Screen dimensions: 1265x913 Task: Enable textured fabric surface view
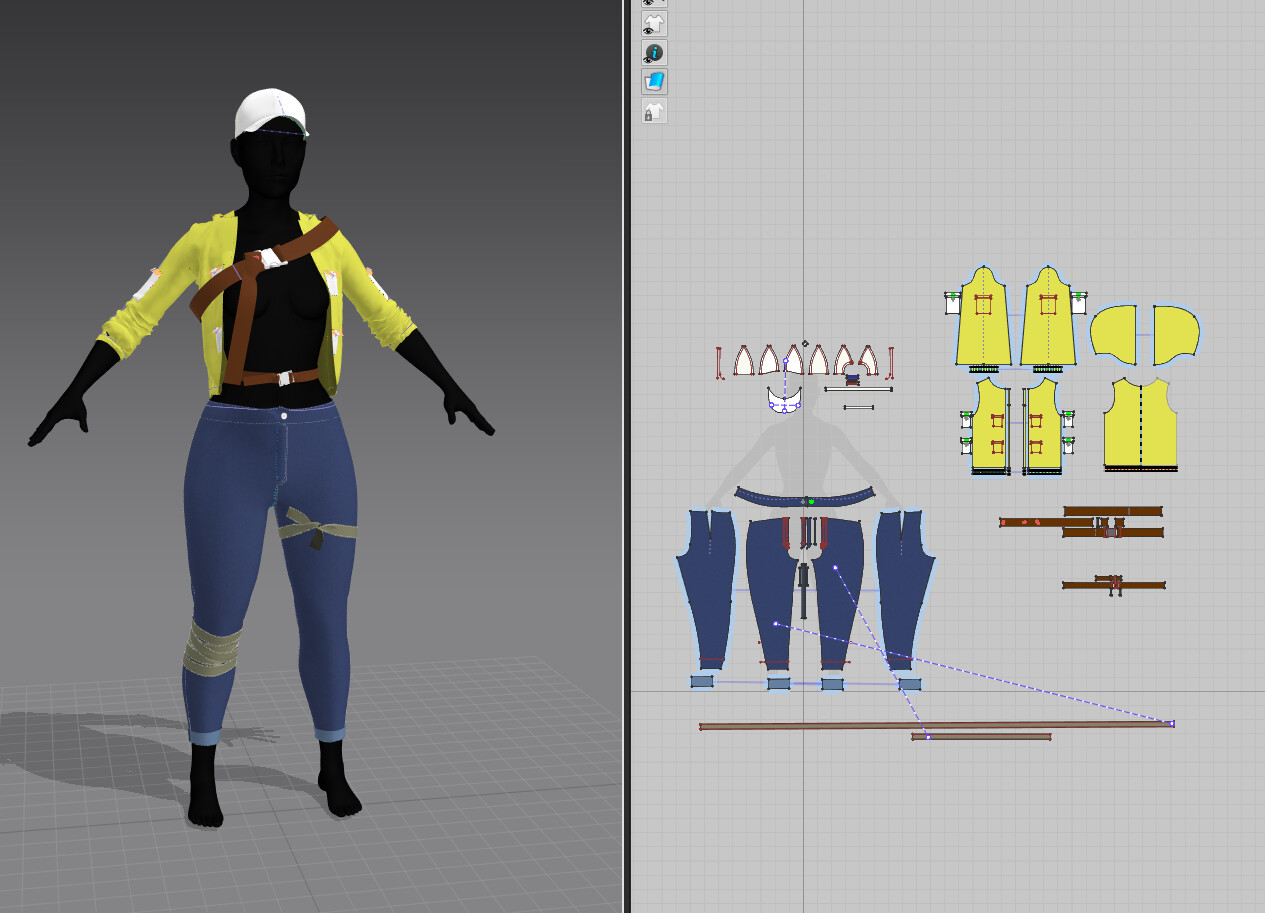coord(656,81)
